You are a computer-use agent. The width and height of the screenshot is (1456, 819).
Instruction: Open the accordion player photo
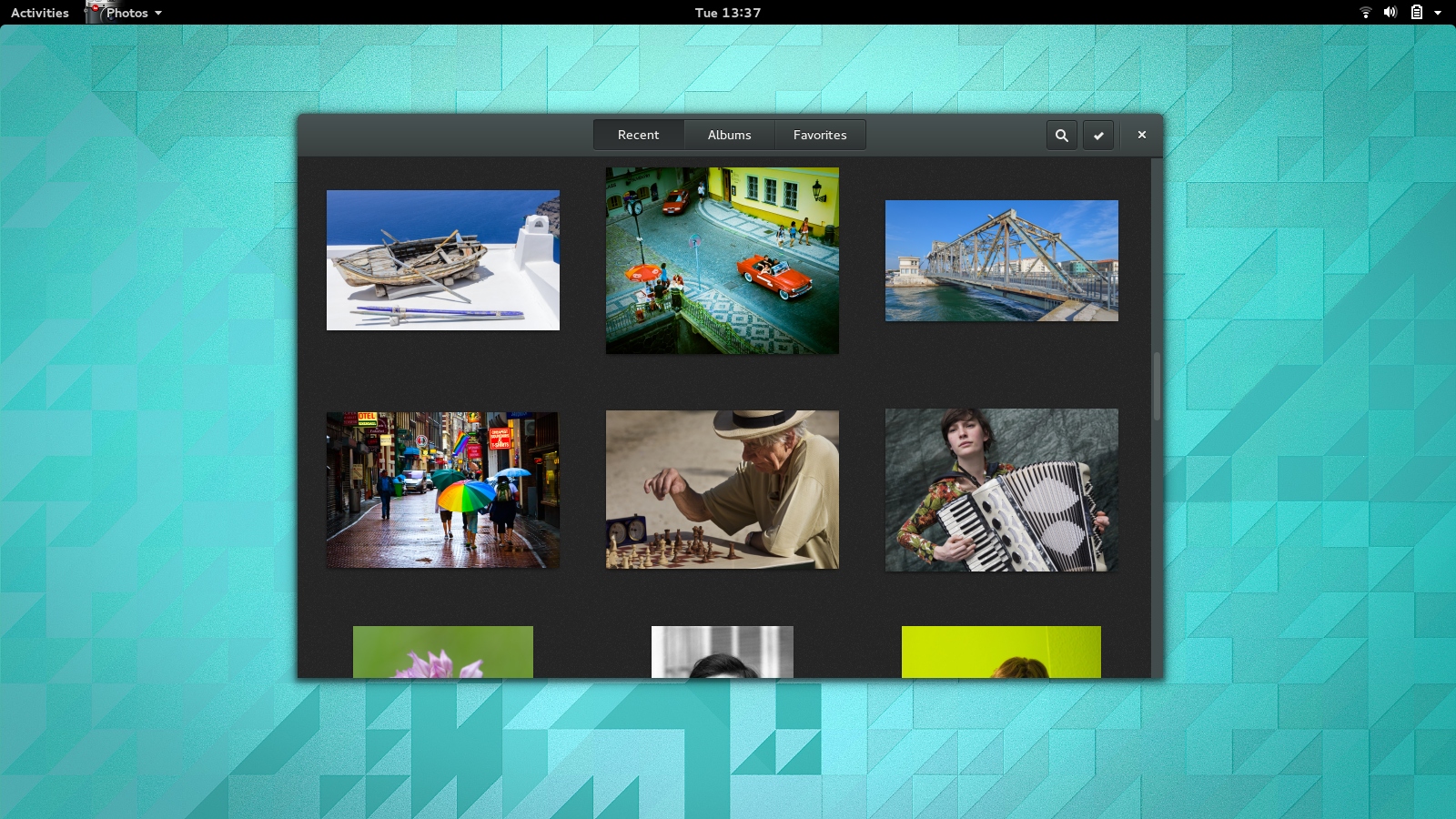(x=1002, y=490)
